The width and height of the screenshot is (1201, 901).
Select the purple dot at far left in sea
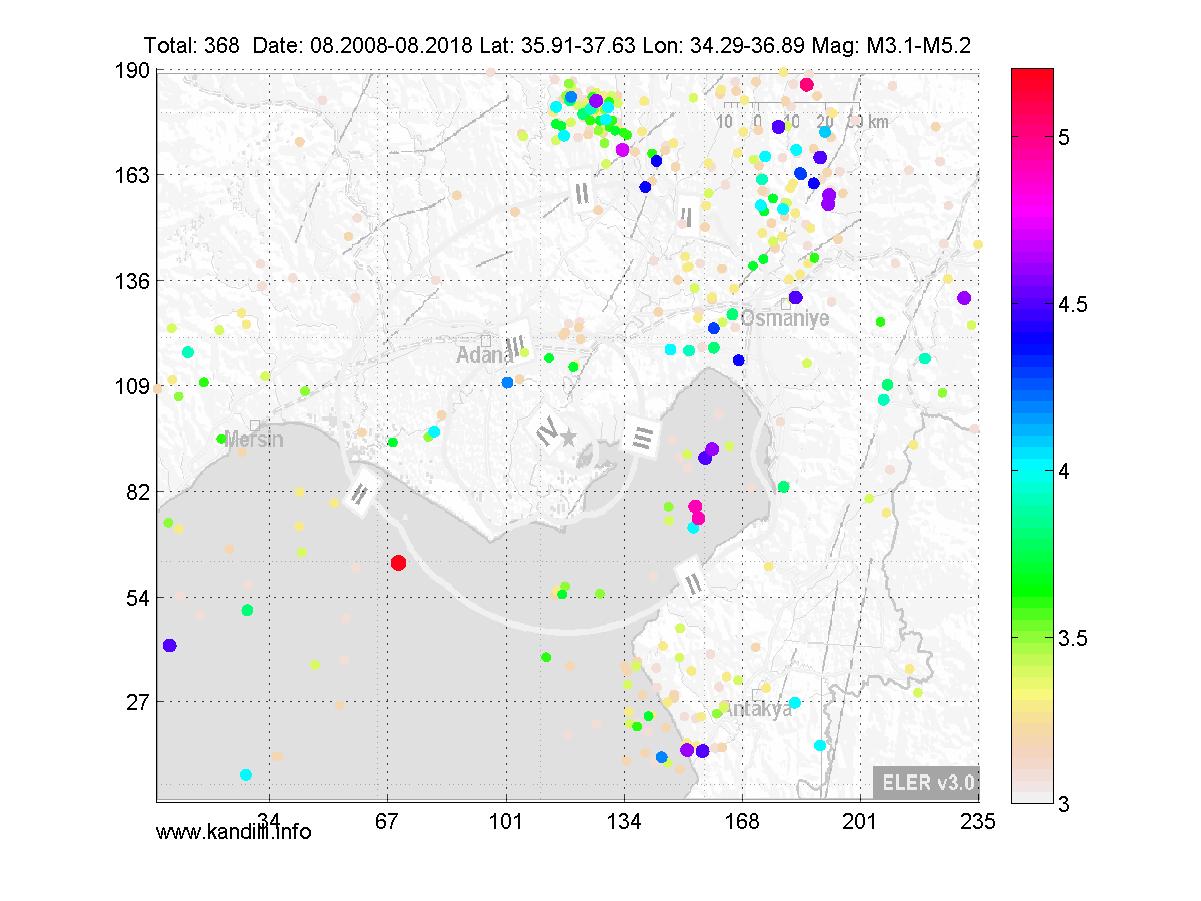coord(169,645)
